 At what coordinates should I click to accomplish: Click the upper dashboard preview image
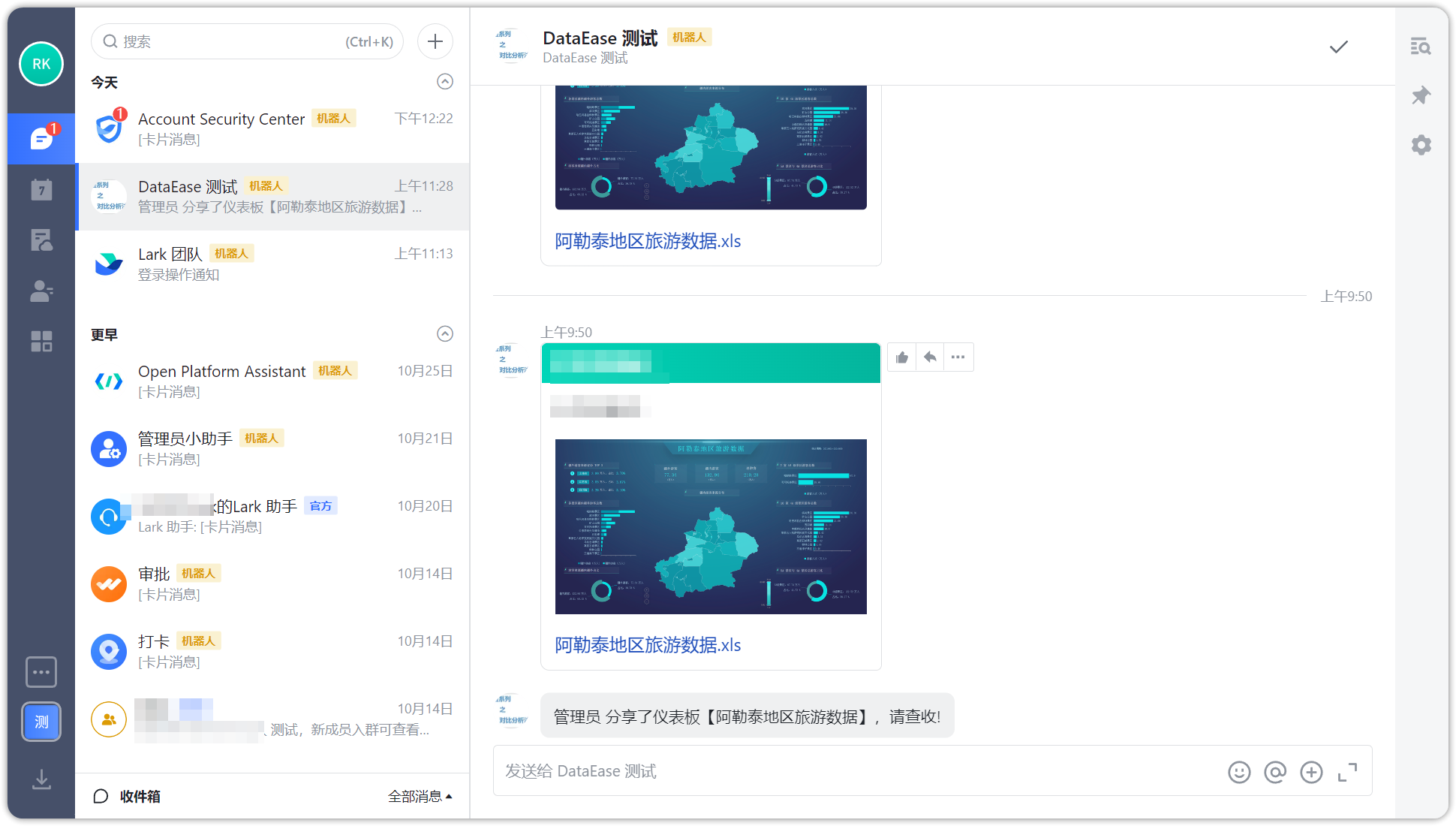711,147
